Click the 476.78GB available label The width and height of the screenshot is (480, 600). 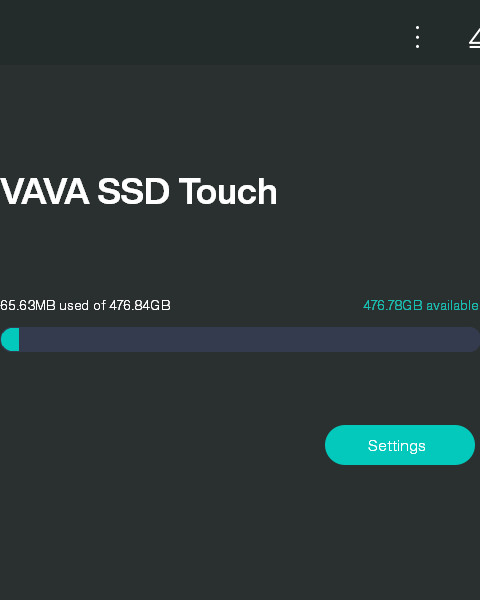421,305
